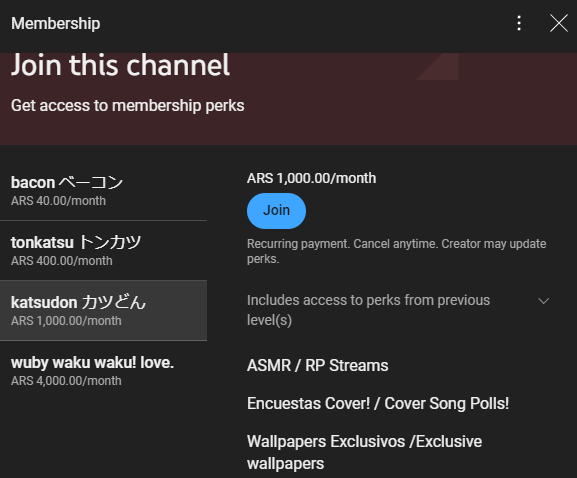Click the Encuestas Cover! / Cover Song Polls! perk

click(378, 403)
